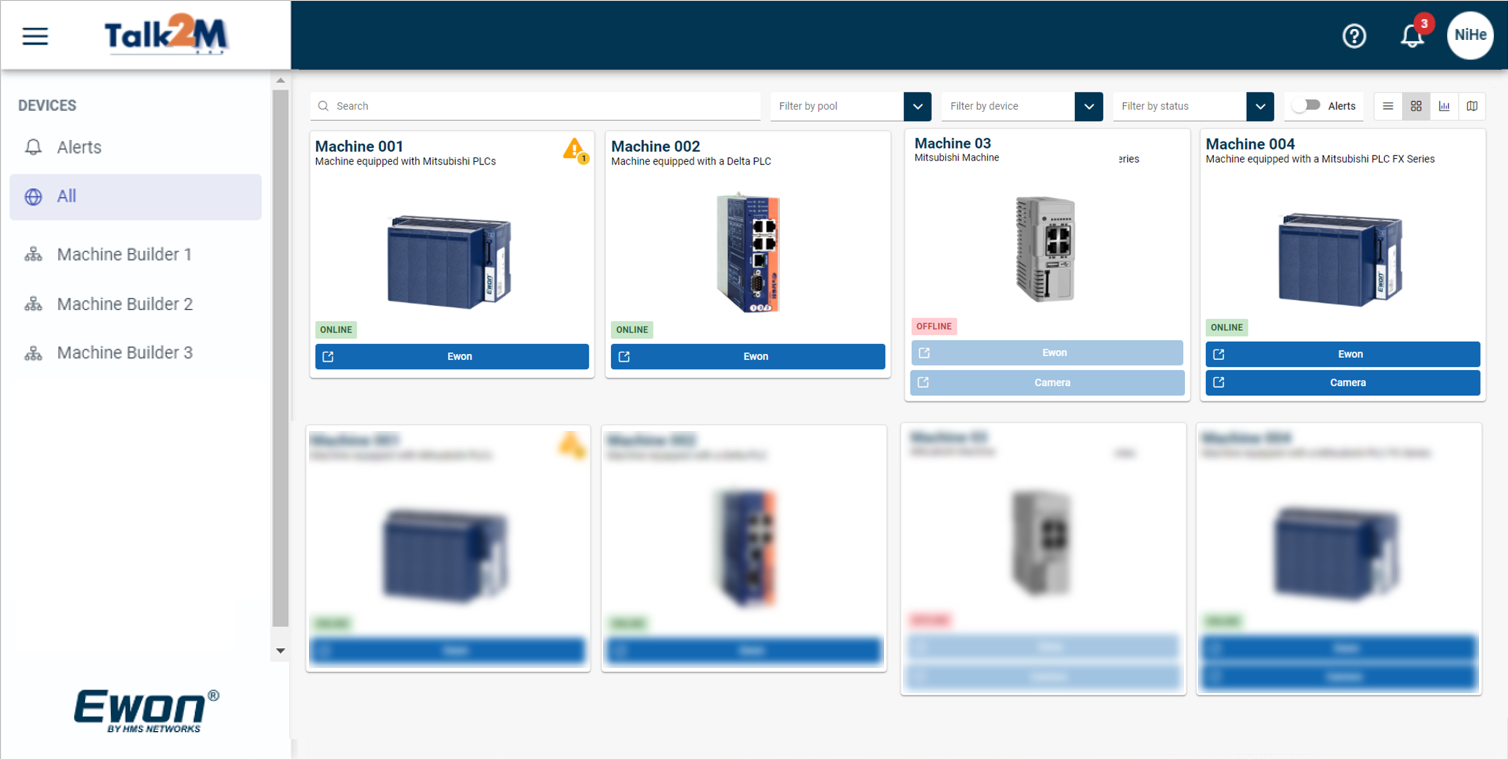Screen dimensions: 1508x760
Task: Click OFFLINE status badge on Machine 03
Action: [x=934, y=327]
